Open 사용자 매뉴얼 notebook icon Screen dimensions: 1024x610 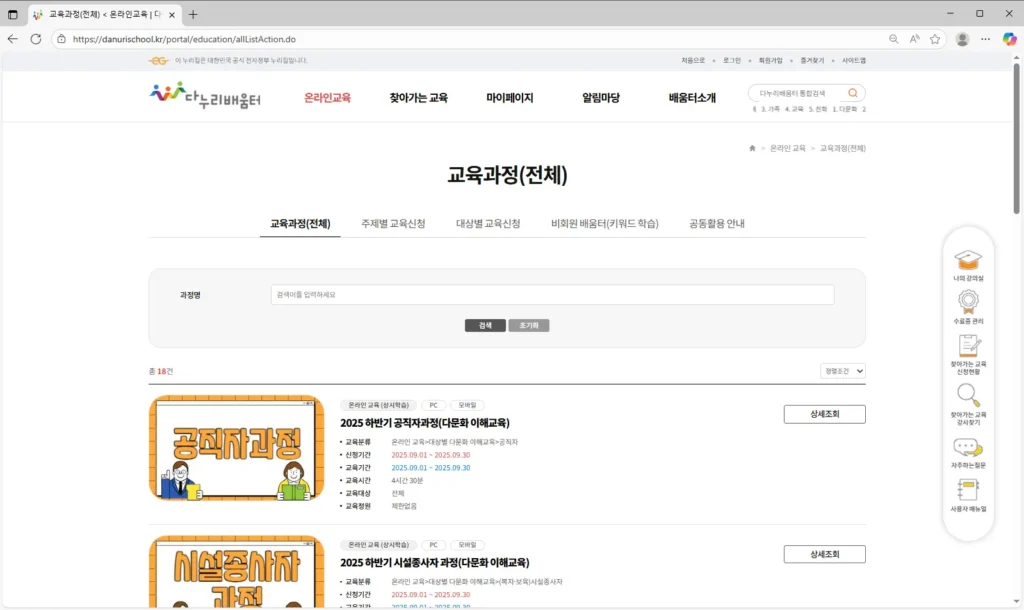pyautogui.click(x=967, y=490)
